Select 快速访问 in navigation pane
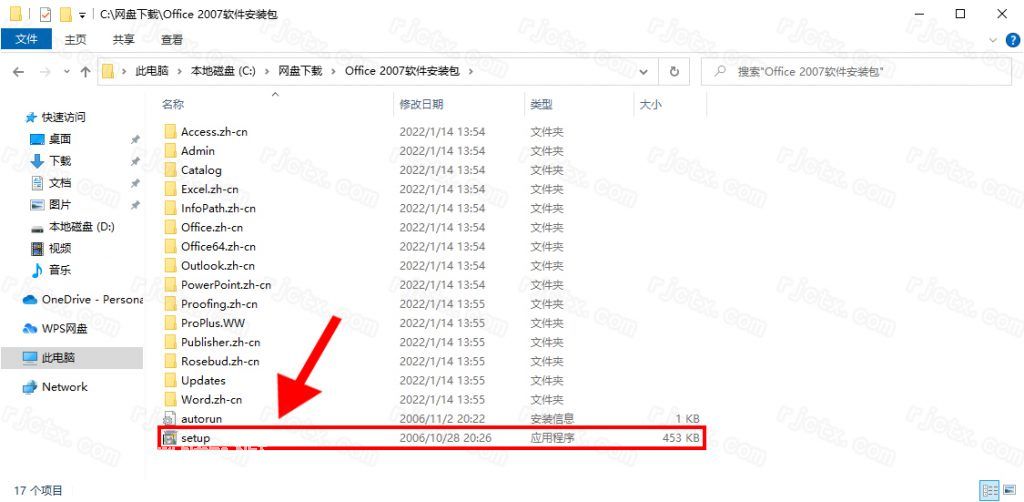The image size is (1024, 502). tap(63, 118)
